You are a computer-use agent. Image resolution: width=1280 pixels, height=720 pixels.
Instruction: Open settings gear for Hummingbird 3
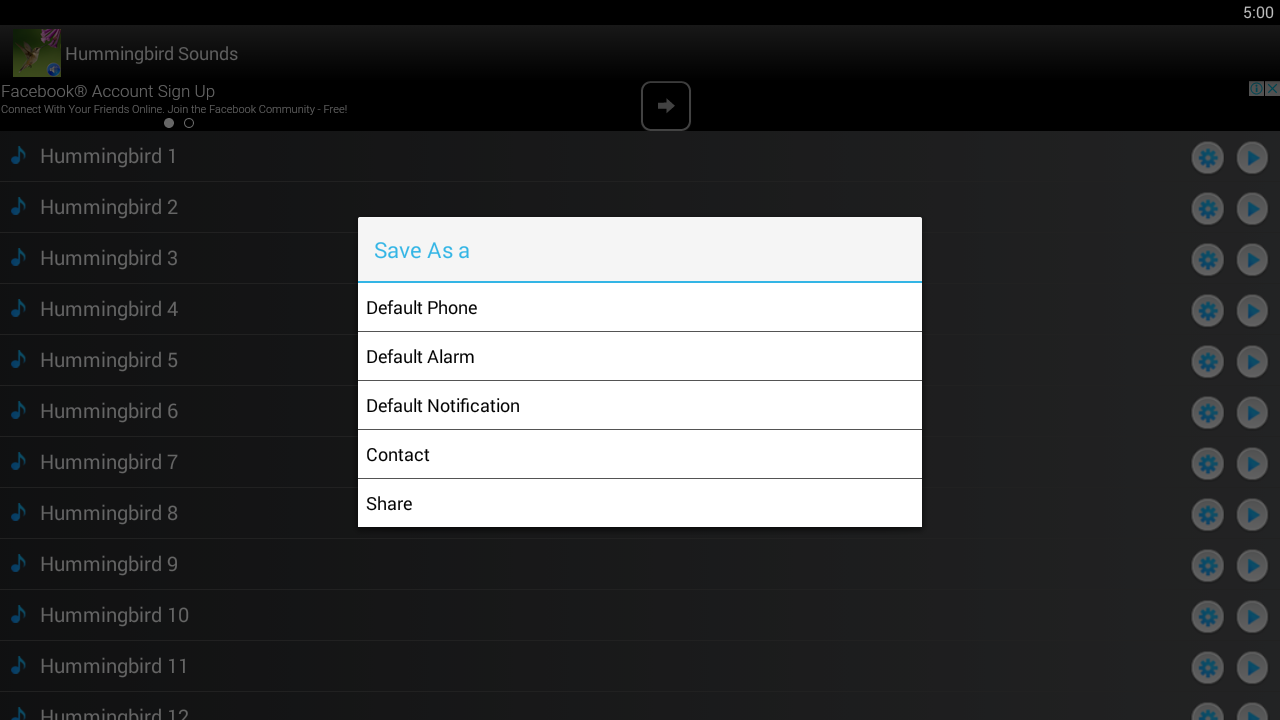click(1208, 259)
